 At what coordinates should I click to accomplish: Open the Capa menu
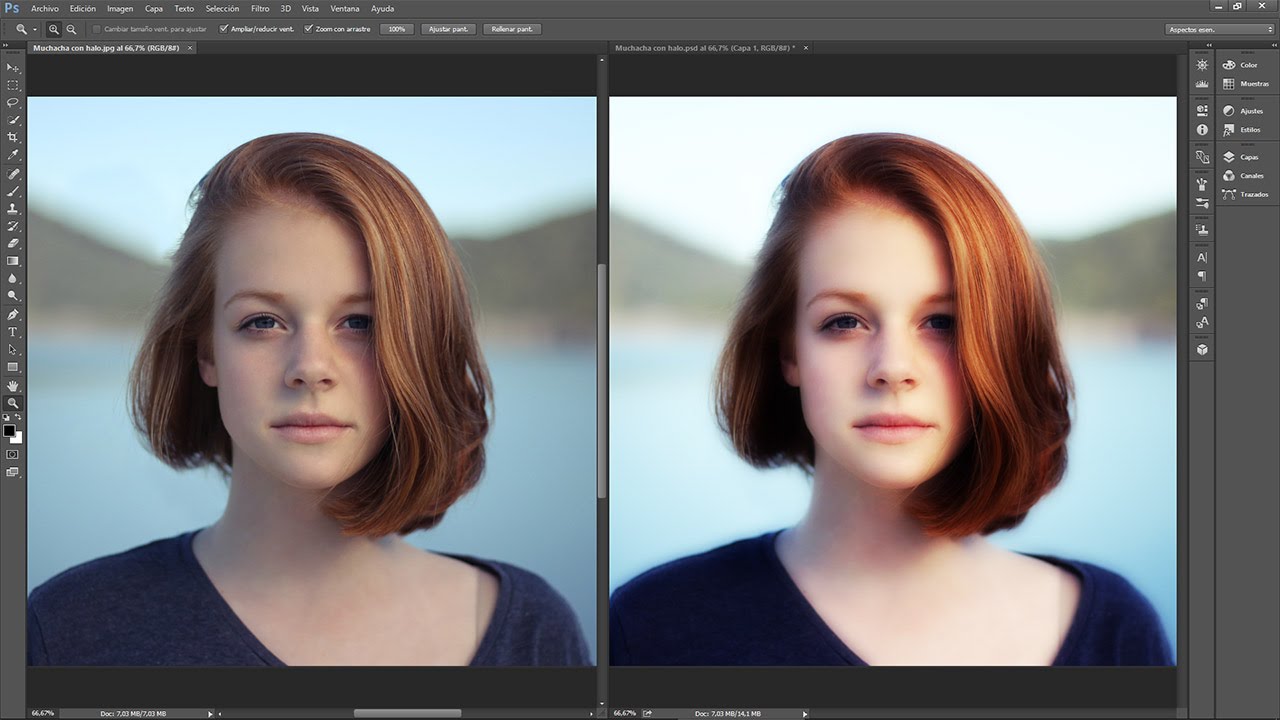(x=153, y=8)
